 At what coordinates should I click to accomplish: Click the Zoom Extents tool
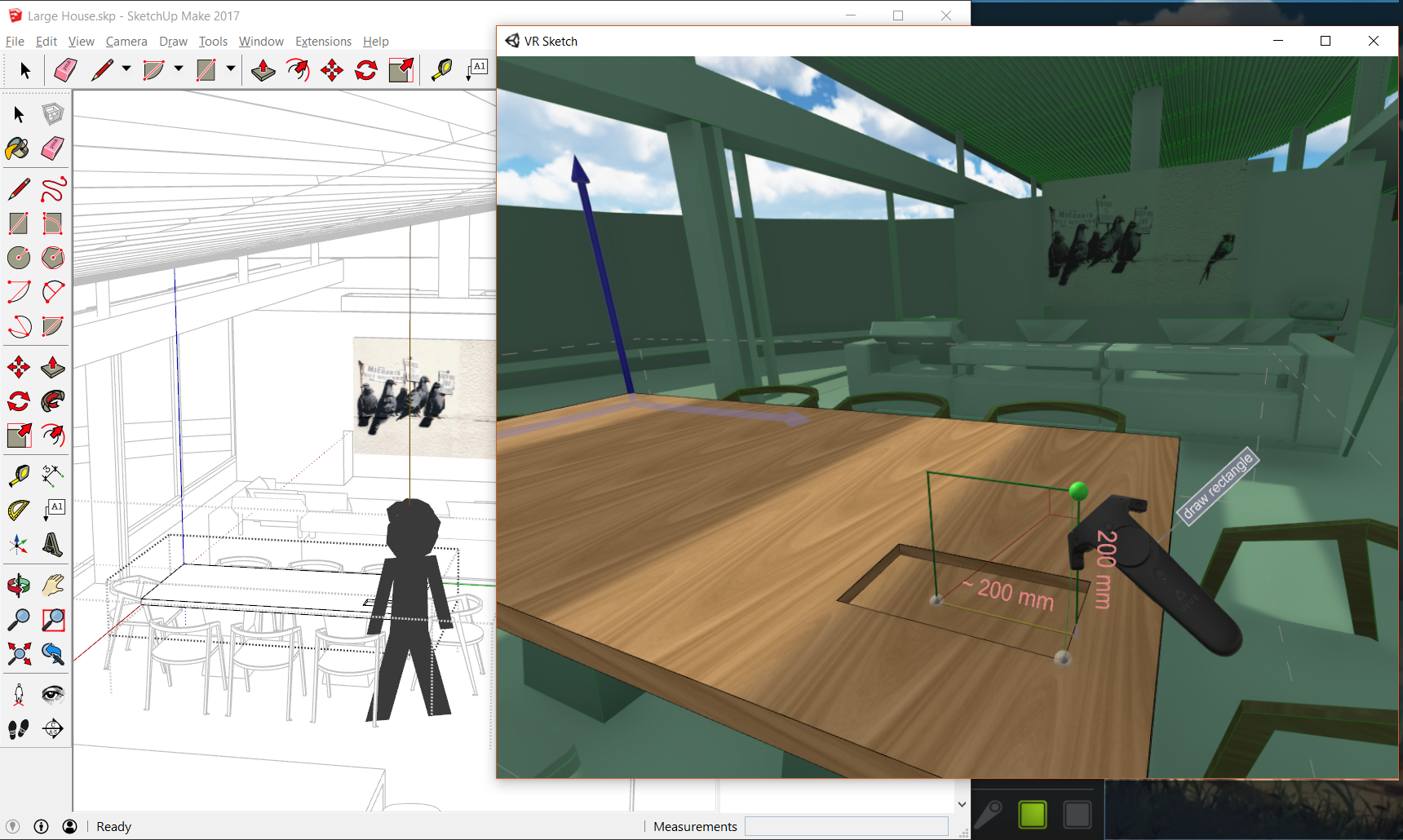coord(18,654)
